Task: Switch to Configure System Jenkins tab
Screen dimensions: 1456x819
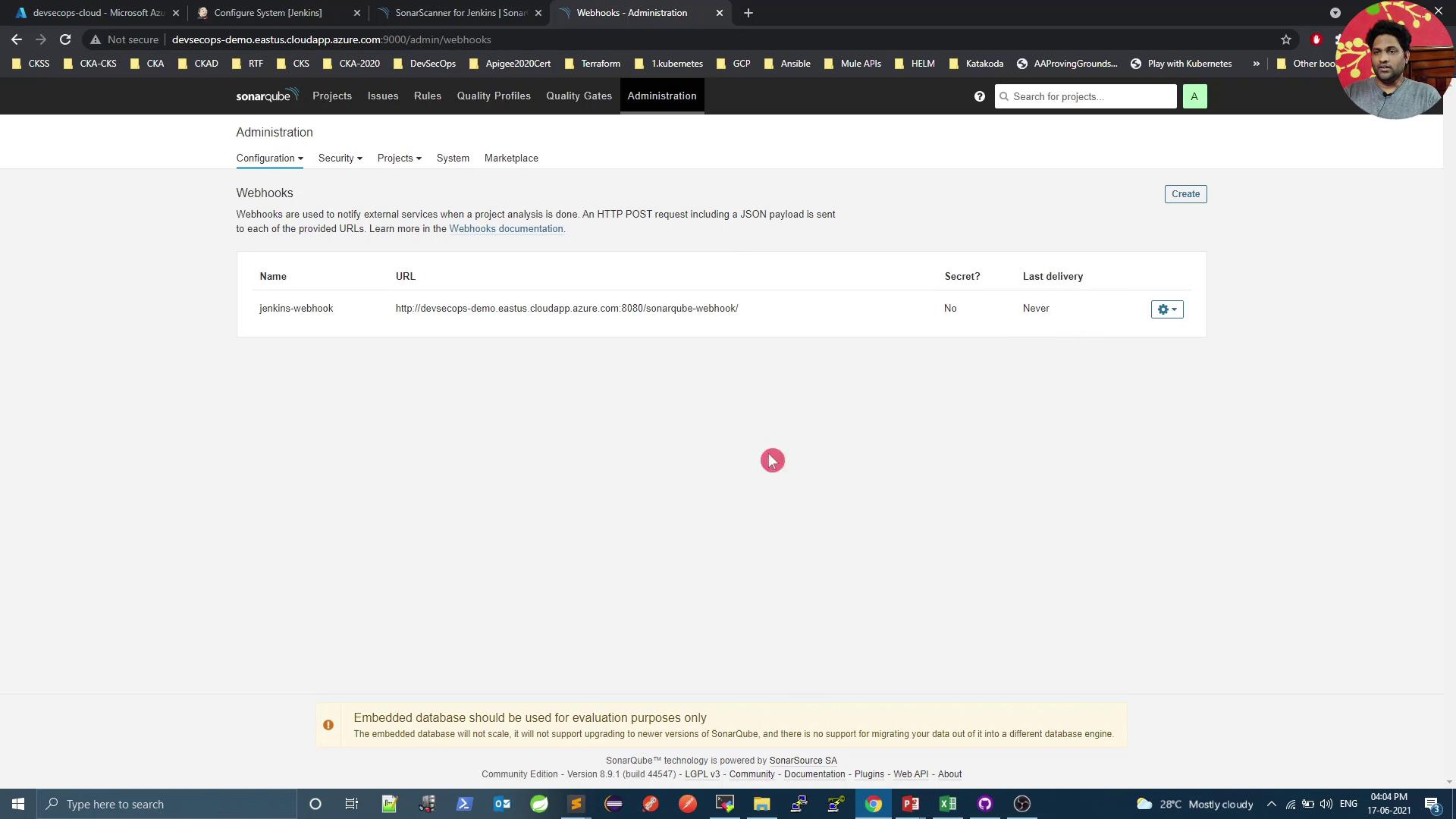Action: tap(268, 13)
